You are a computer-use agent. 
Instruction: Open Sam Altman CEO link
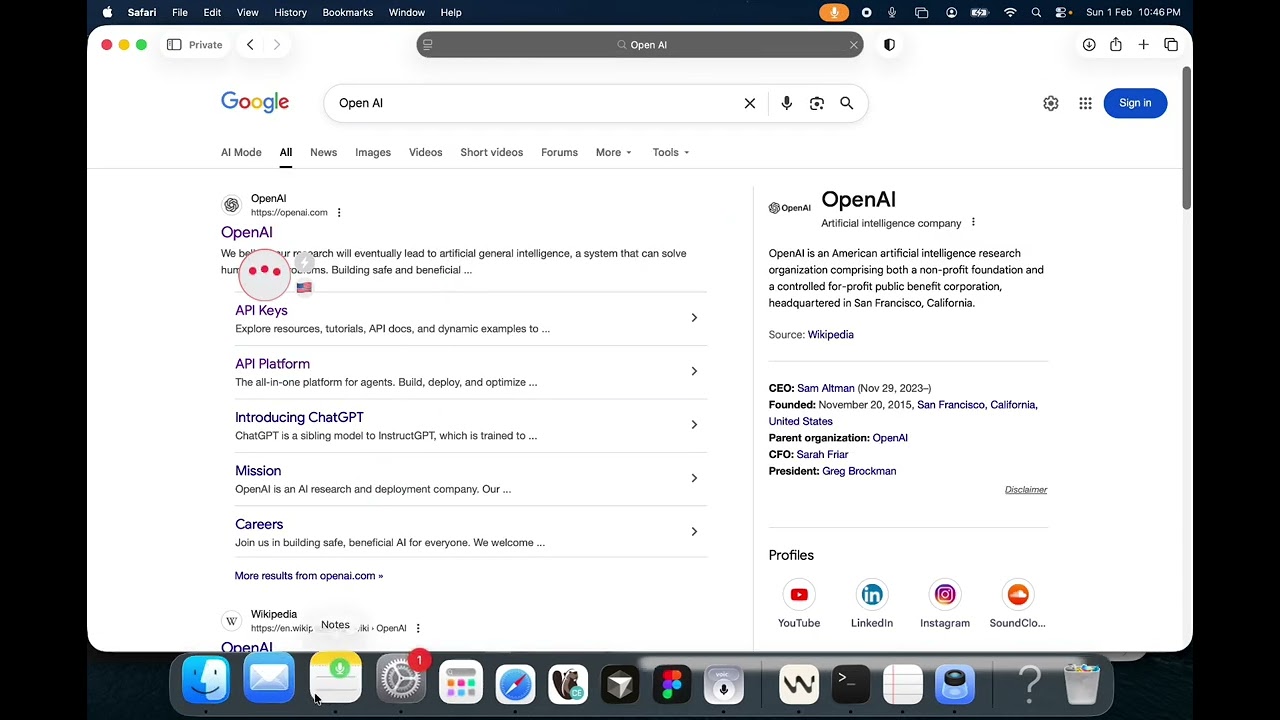tap(825, 388)
